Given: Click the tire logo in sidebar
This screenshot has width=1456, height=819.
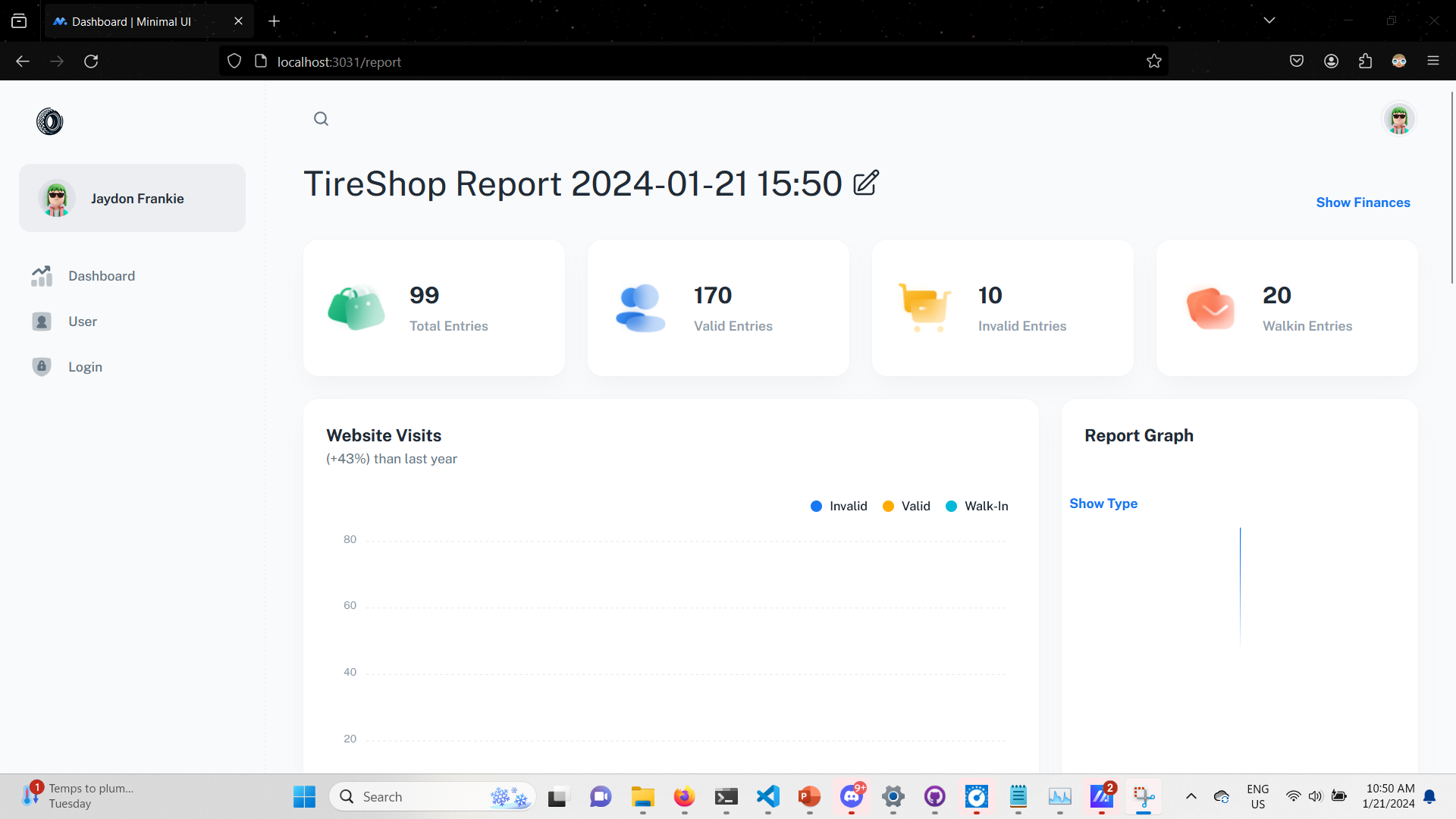Looking at the screenshot, I should click(50, 121).
